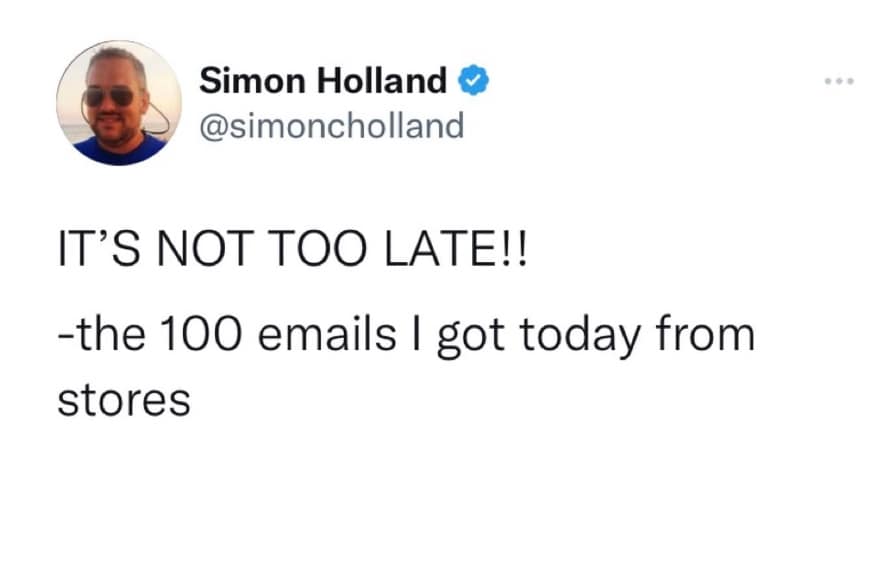Click the sunglasses on the avatar photo
The image size is (878, 568).
point(110,96)
